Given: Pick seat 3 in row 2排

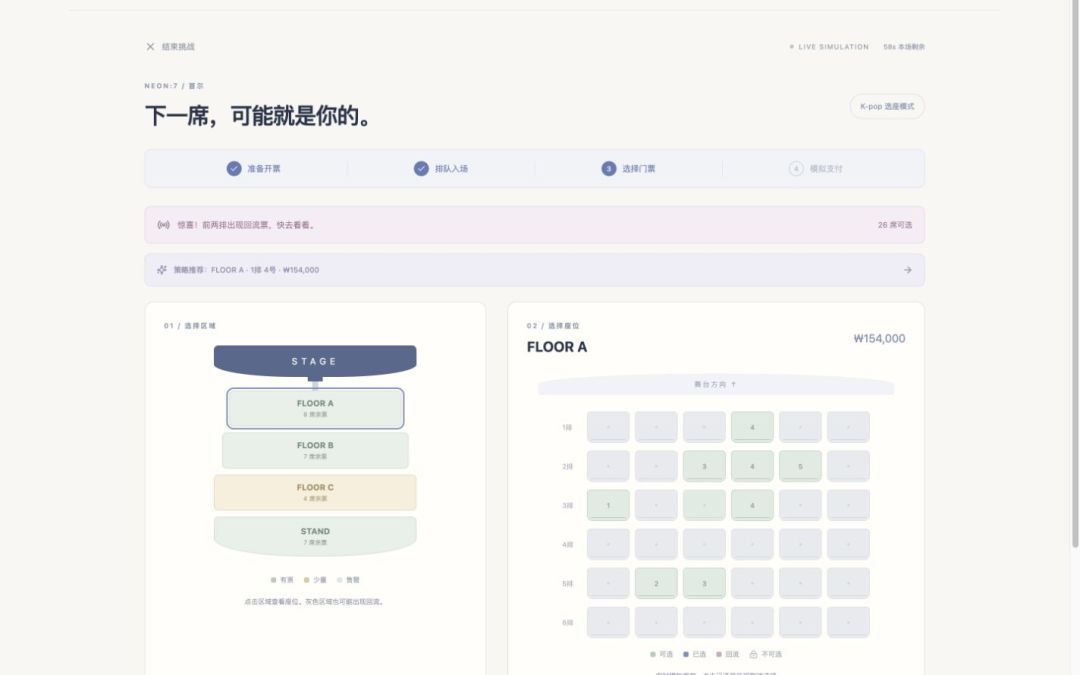Looking at the screenshot, I should (704, 466).
